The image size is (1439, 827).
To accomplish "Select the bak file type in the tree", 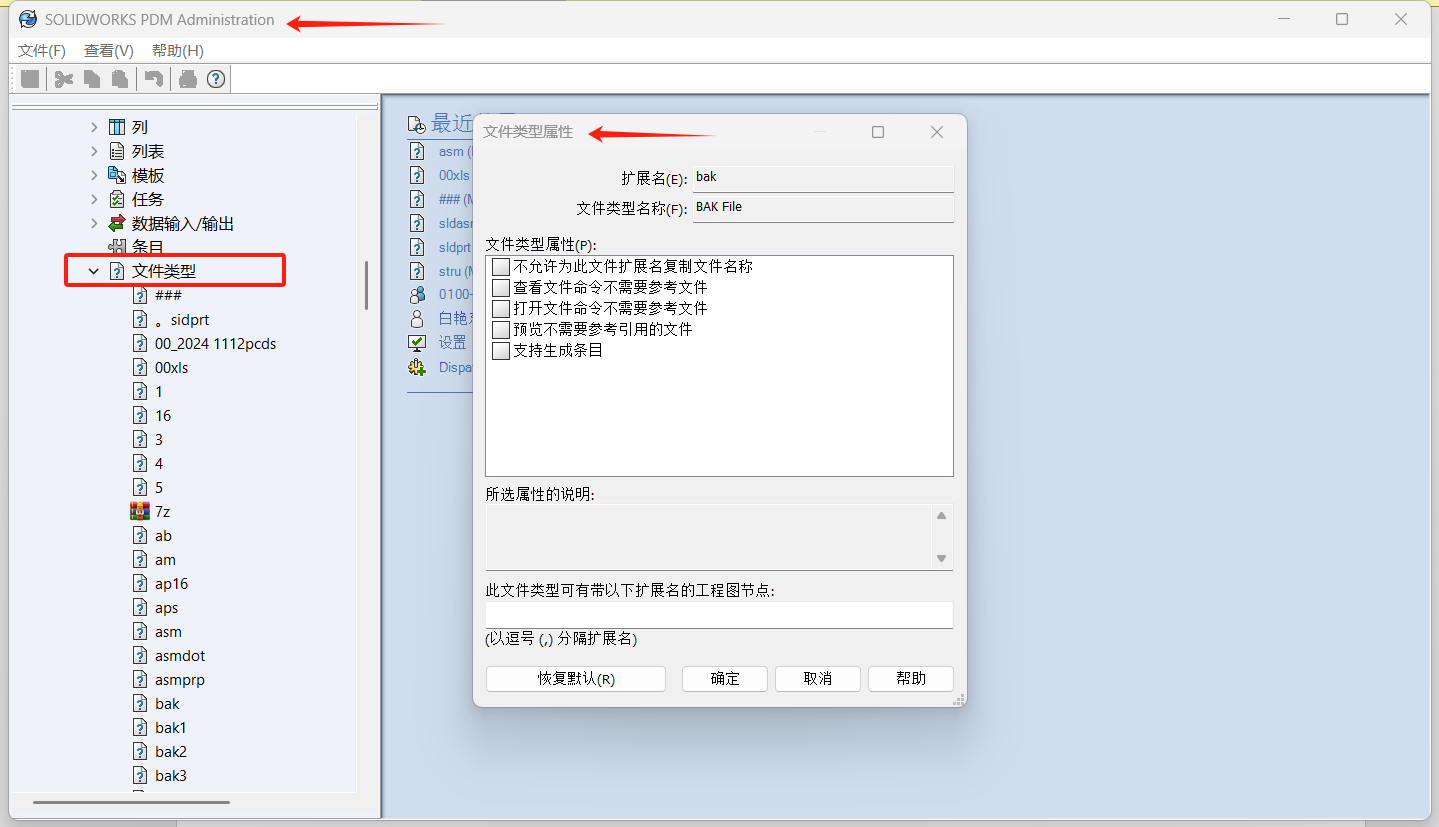I will pyautogui.click(x=167, y=703).
